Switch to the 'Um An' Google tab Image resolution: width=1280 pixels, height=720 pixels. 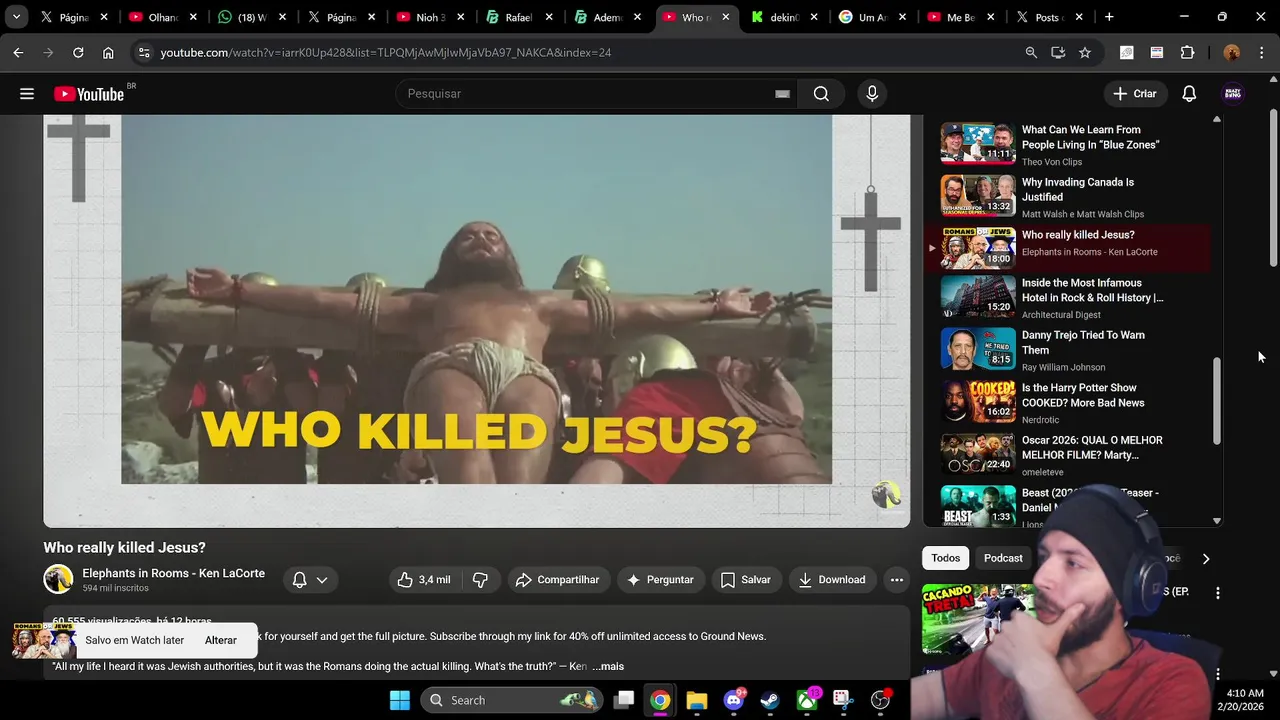click(870, 17)
